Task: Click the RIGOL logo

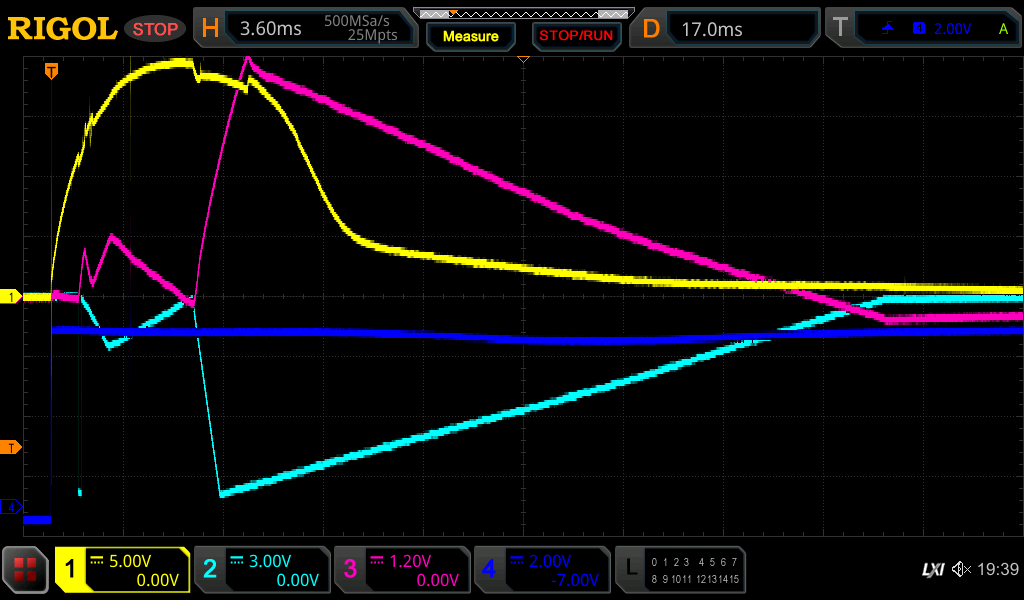Action: click(x=62, y=29)
